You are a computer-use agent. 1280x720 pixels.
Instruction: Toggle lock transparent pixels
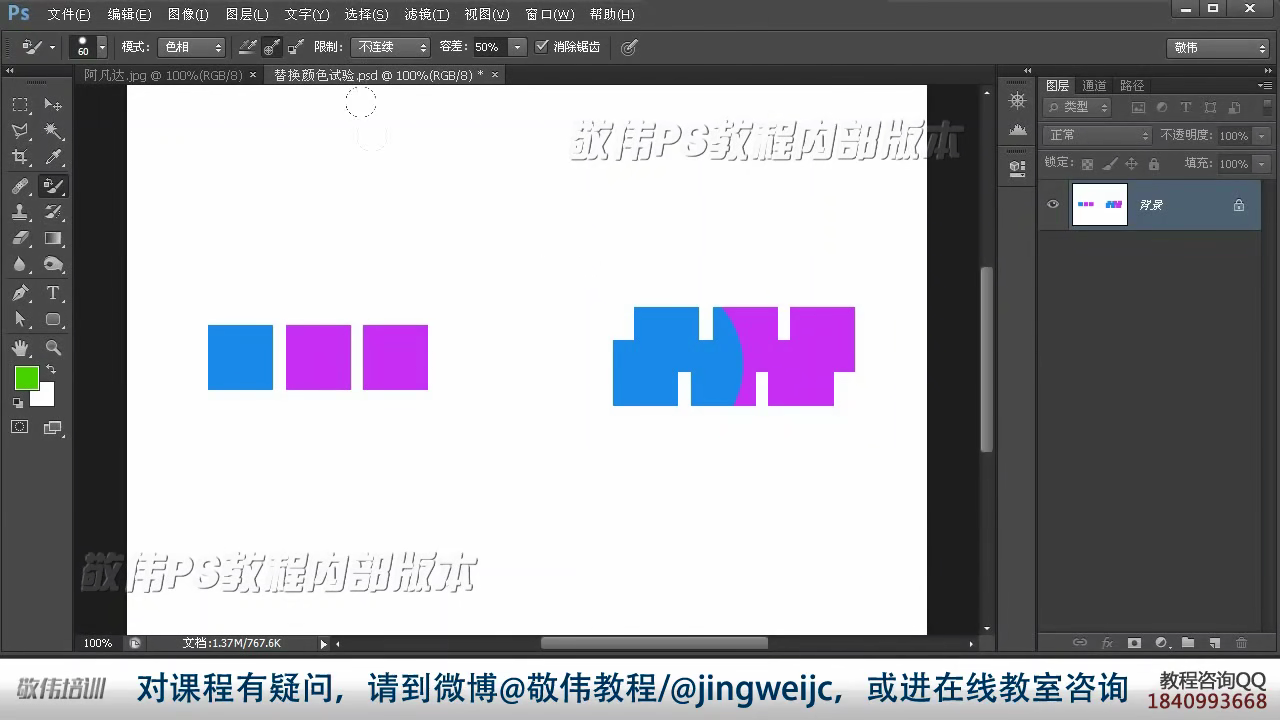[1088, 164]
